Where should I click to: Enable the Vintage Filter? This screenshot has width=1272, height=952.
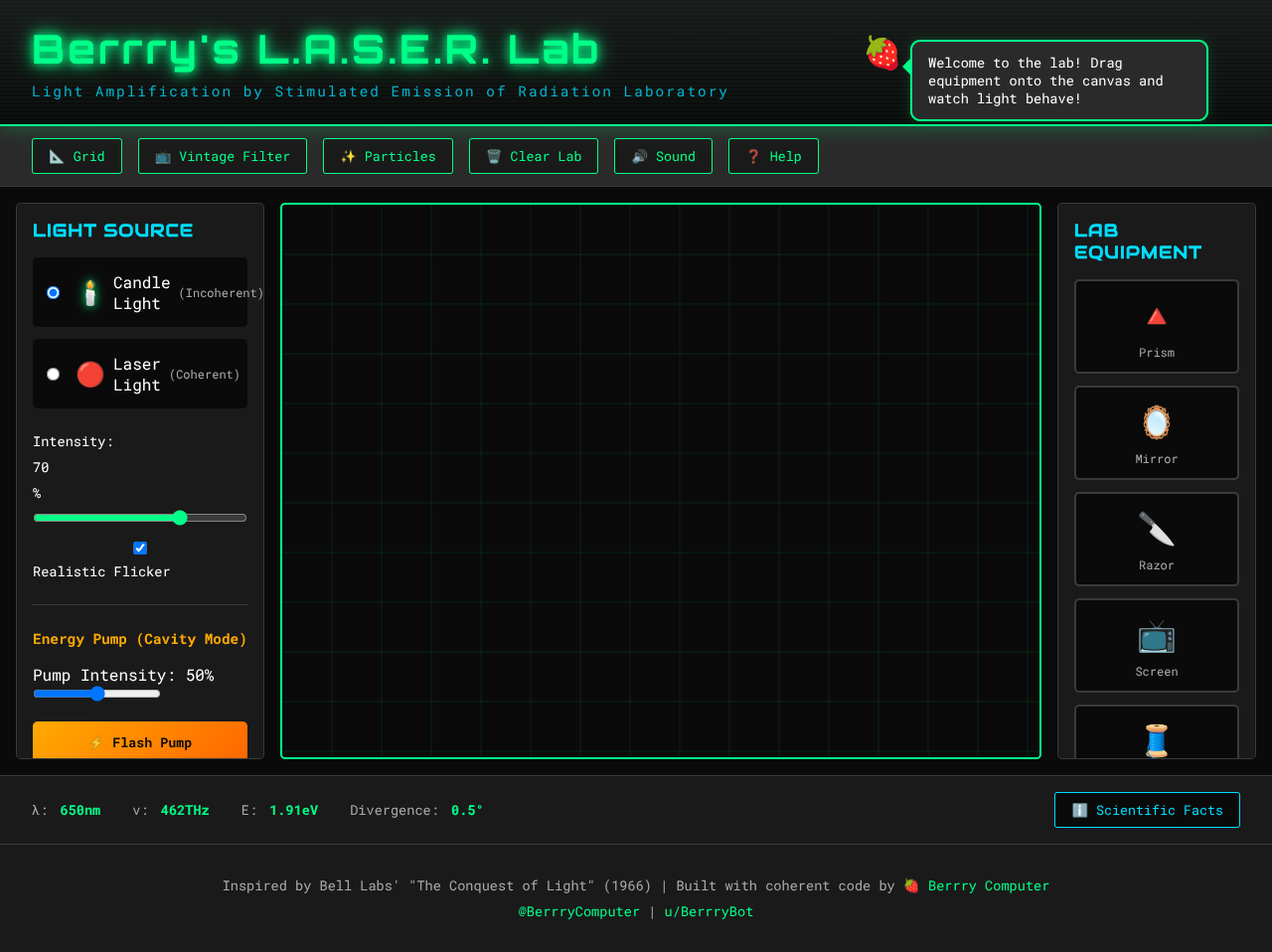coord(222,156)
